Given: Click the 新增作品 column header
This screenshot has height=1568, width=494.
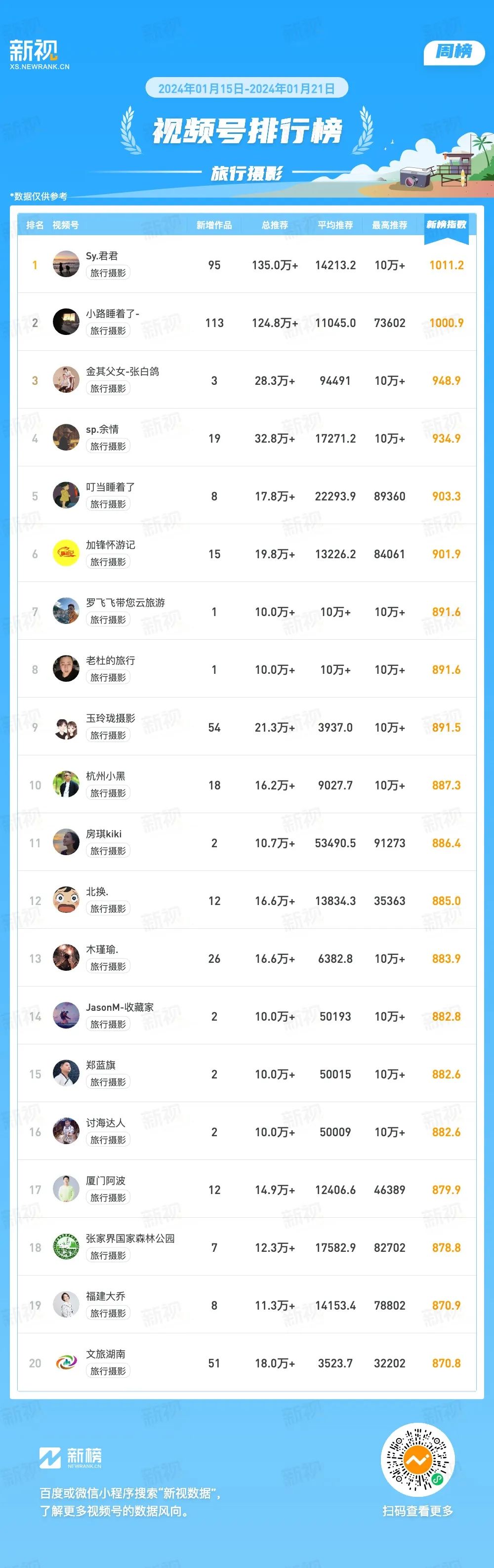Looking at the screenshot, I should (214, 225).
